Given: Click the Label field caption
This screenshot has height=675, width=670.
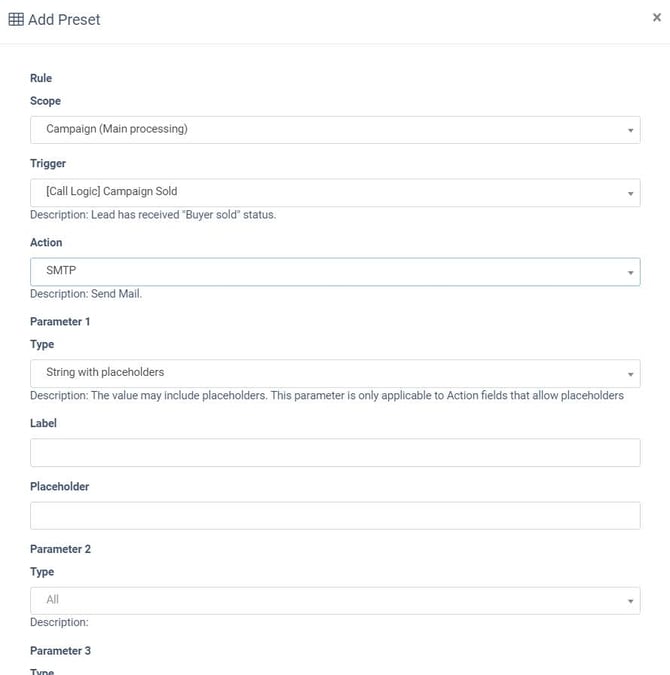Looking at the screenshot, I should click(43, 423).
